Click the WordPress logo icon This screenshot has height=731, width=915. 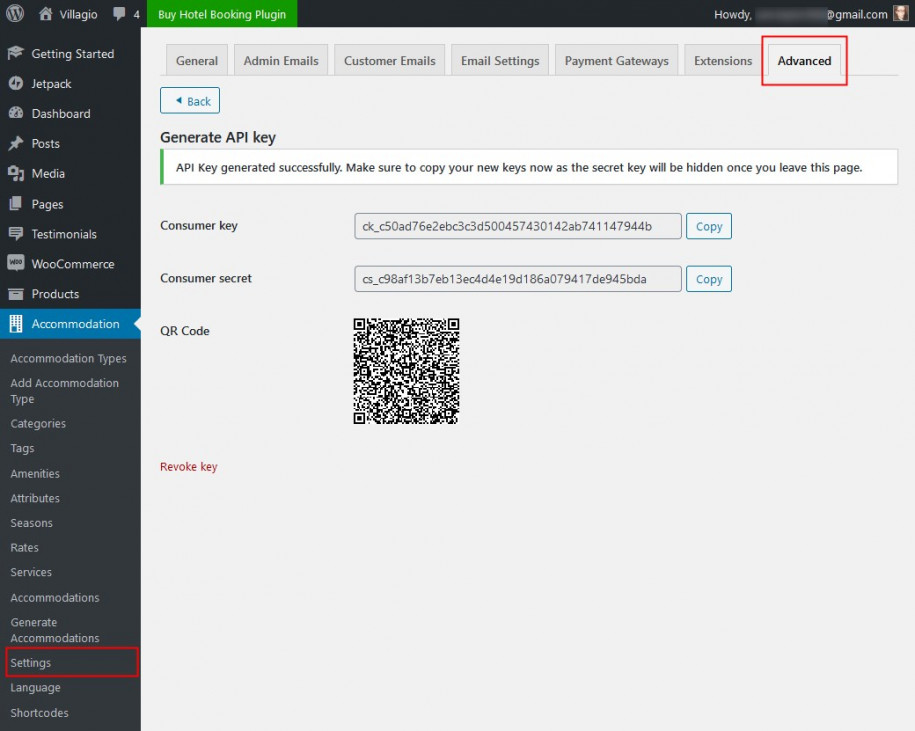[15, 14]
